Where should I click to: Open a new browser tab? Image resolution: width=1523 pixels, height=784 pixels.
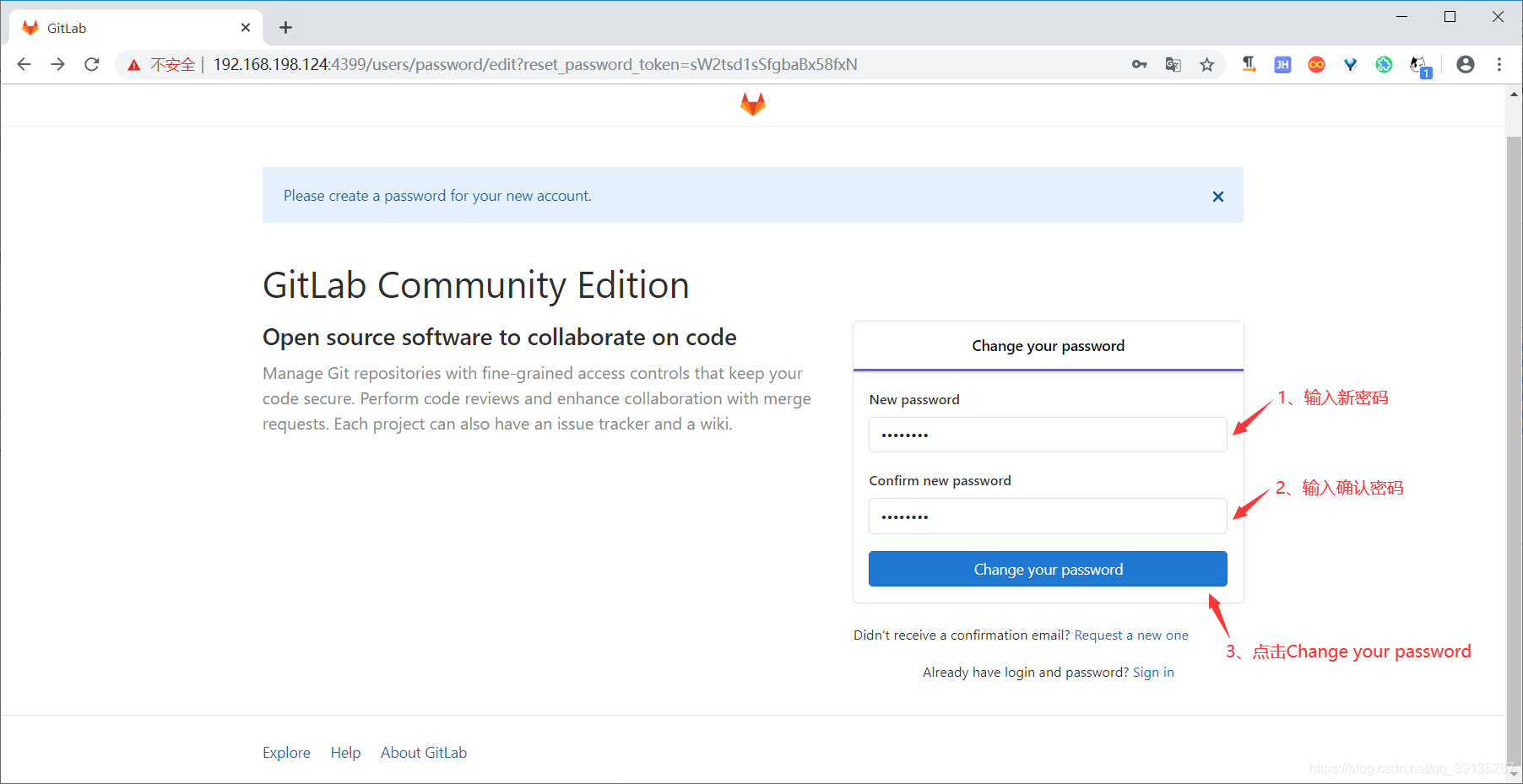point(285,28)
